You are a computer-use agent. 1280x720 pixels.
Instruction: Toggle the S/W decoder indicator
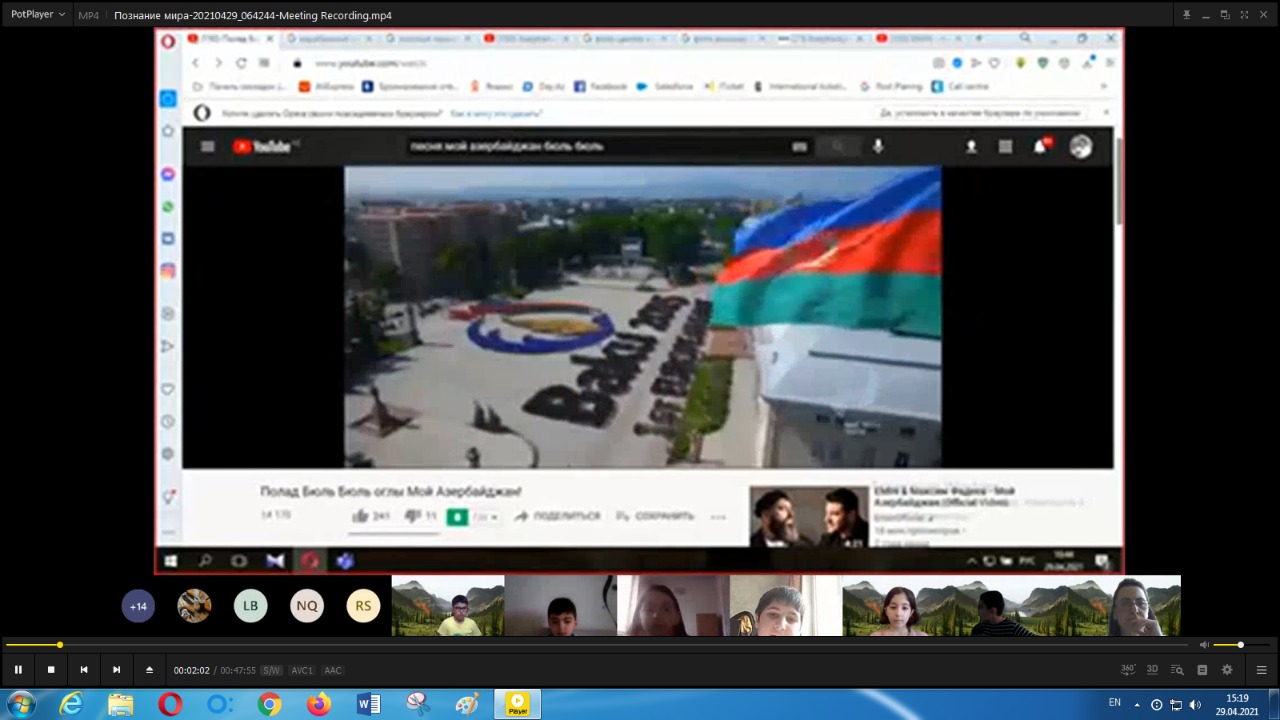pos(271,671)
